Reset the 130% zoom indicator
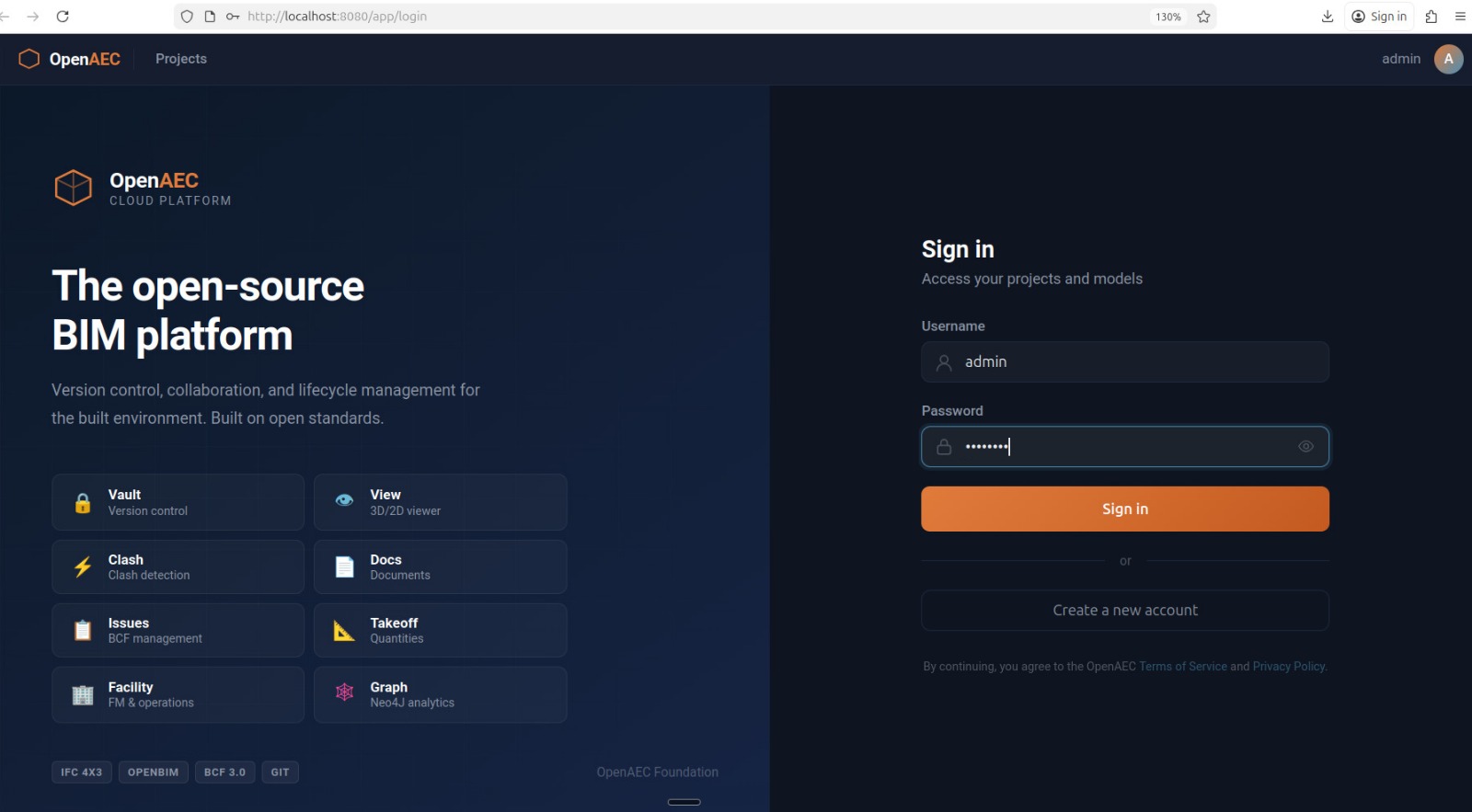This screenshot has height=812, width=1472. click(x=1168, y=17)
